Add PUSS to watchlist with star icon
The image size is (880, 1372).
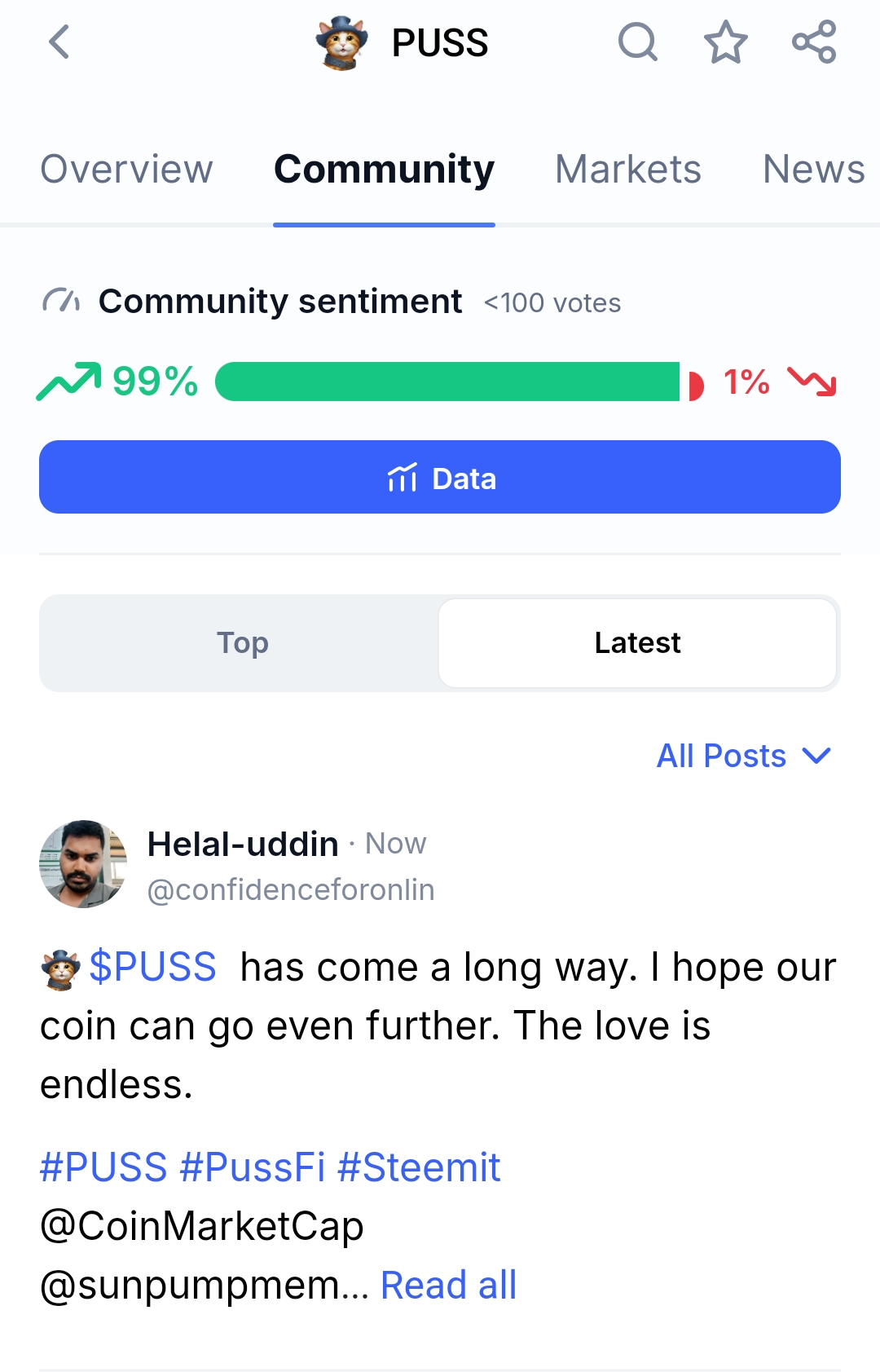(x=725, y=42)
